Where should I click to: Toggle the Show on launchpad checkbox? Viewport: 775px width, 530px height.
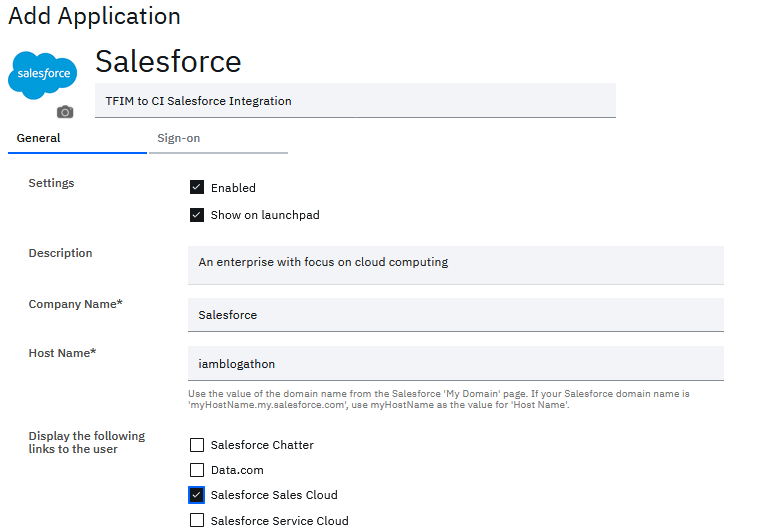[x=197, y=215]
